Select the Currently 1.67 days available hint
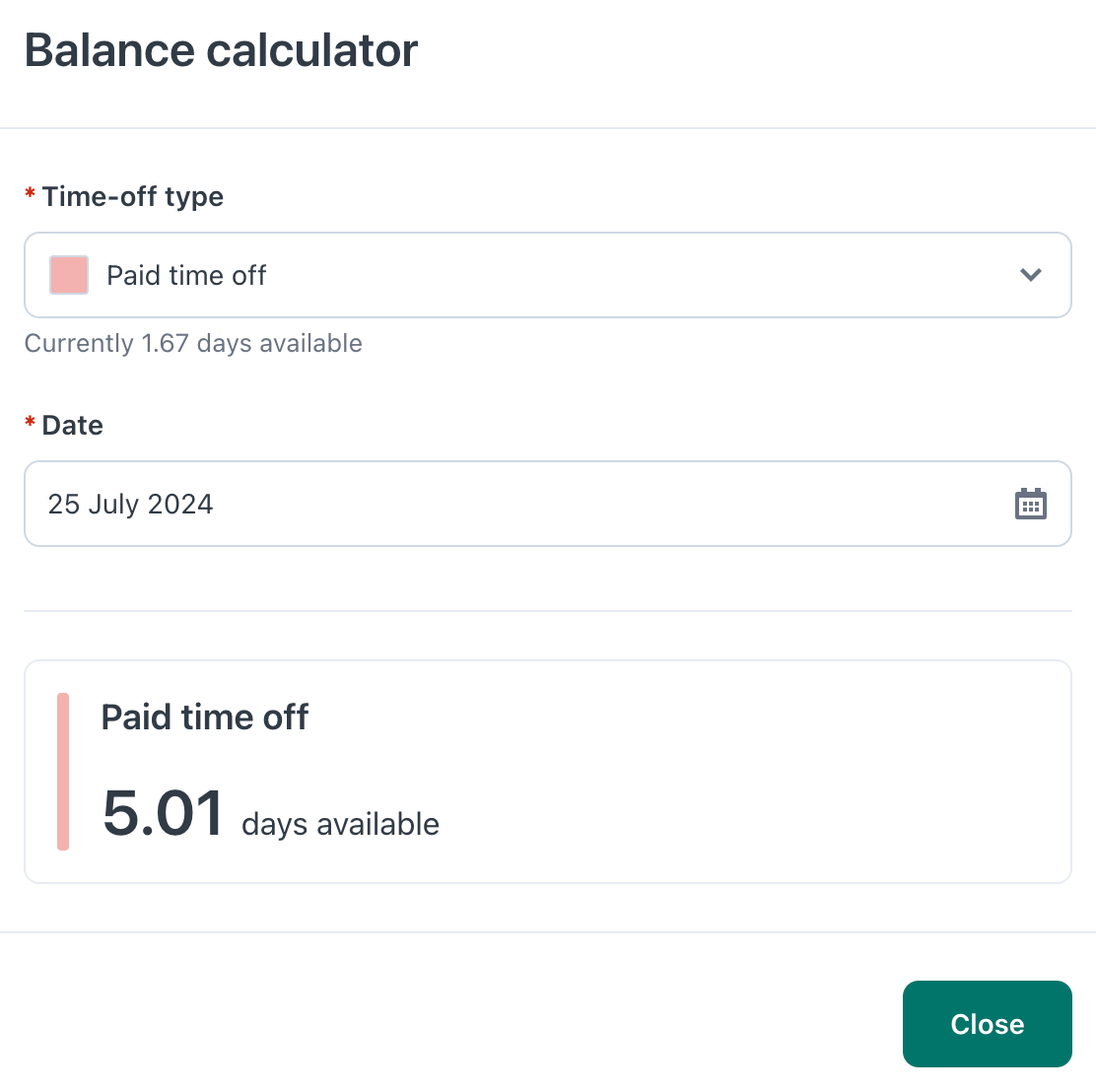This screenshot has width=1096, height=1092. 193,343
